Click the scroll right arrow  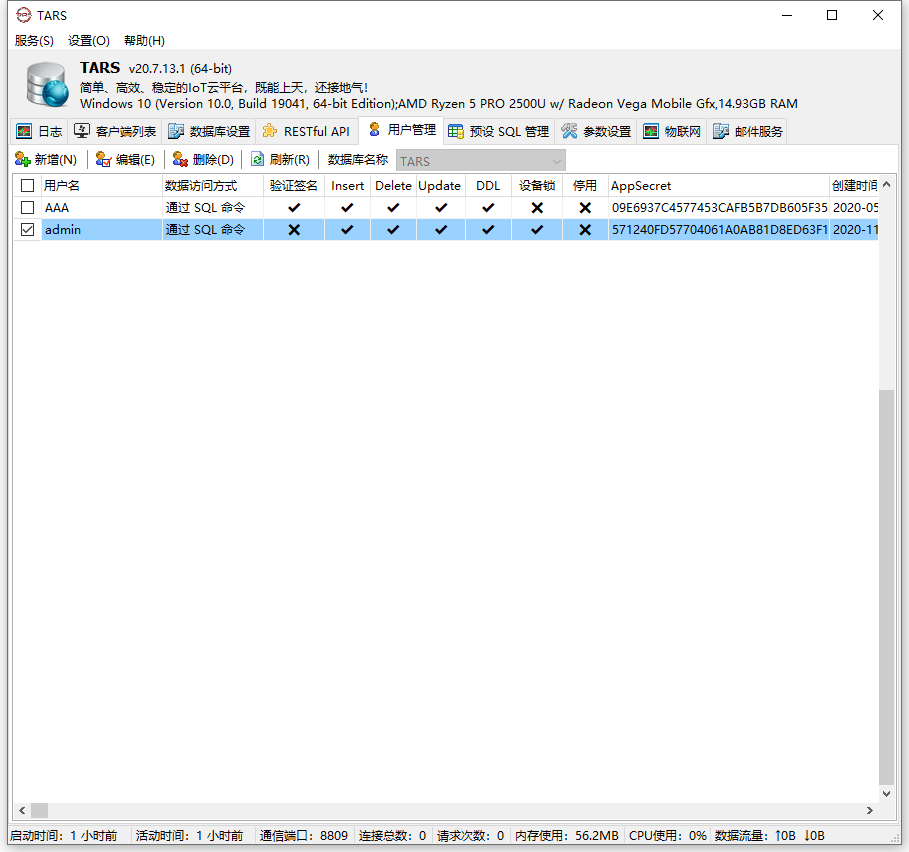coord(870,810)
